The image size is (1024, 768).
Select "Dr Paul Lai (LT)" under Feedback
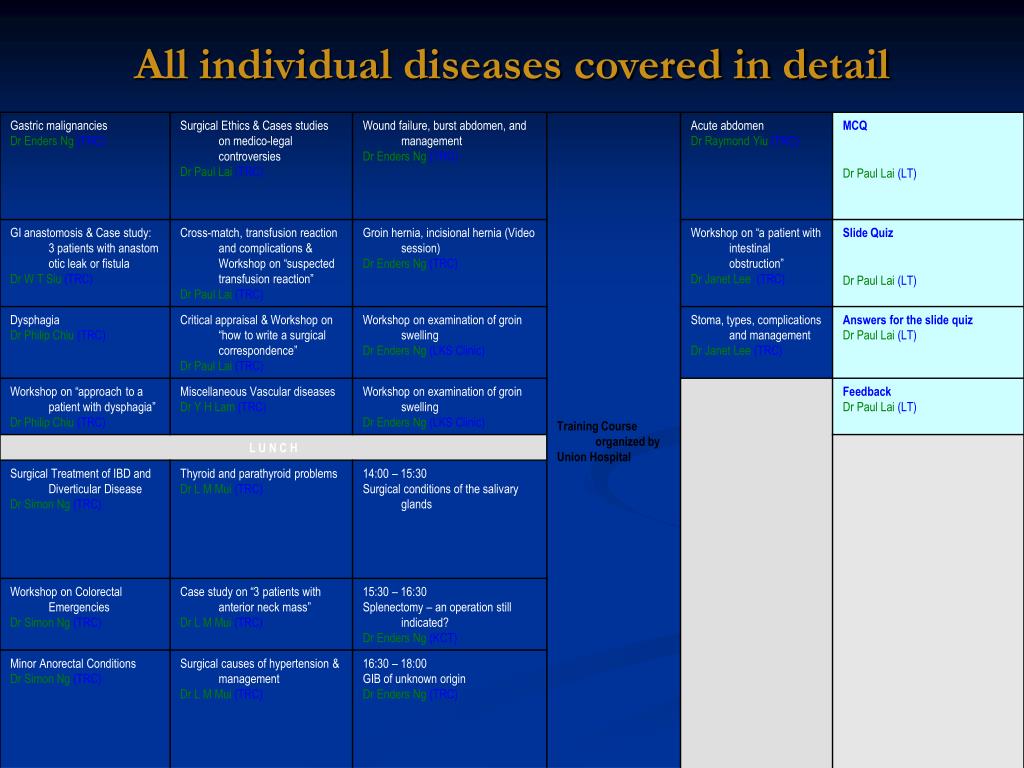[880, 408]
